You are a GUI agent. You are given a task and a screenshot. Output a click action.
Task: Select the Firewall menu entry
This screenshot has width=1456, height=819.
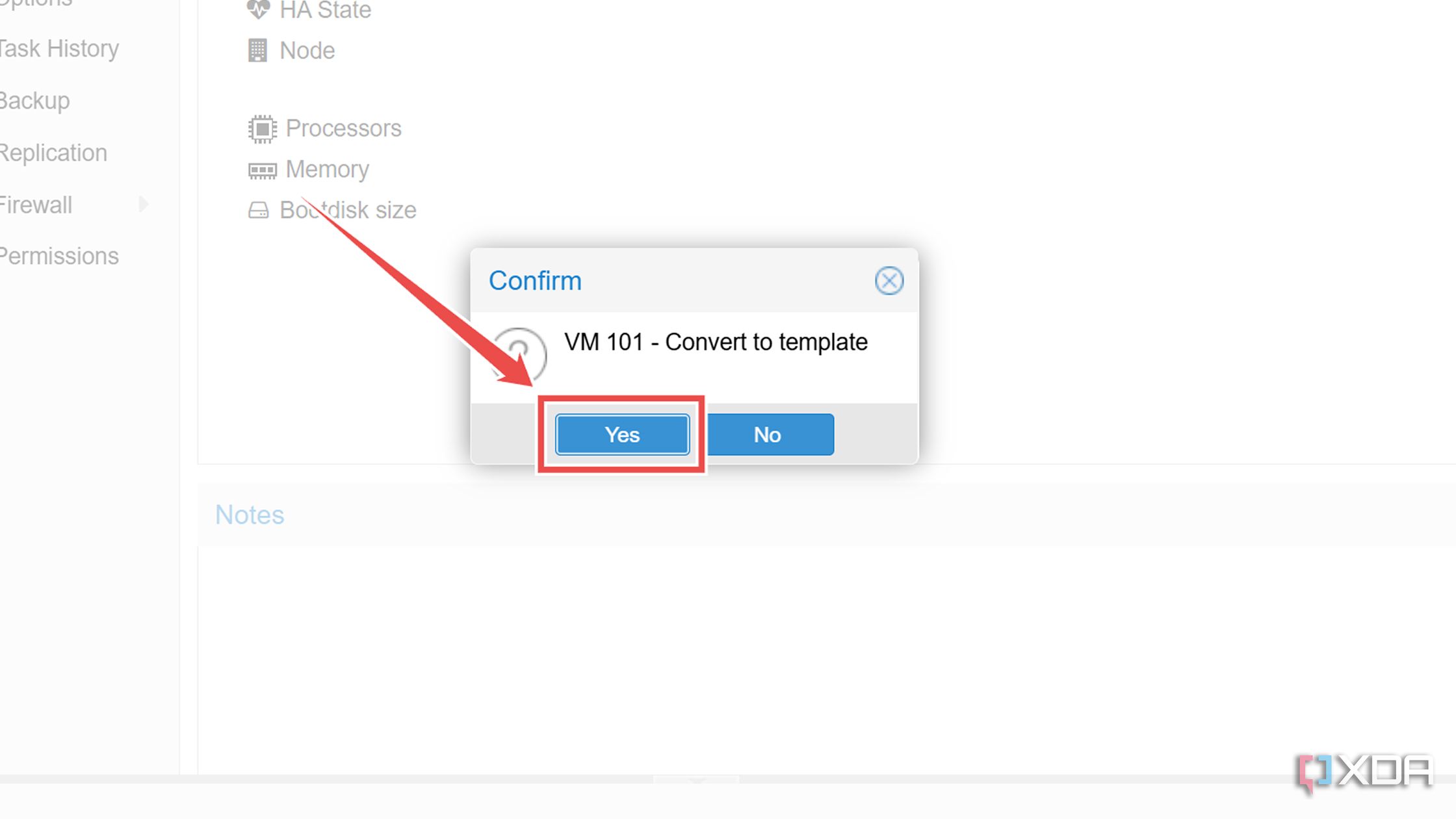pyautogui.click(x=36, y=205)
